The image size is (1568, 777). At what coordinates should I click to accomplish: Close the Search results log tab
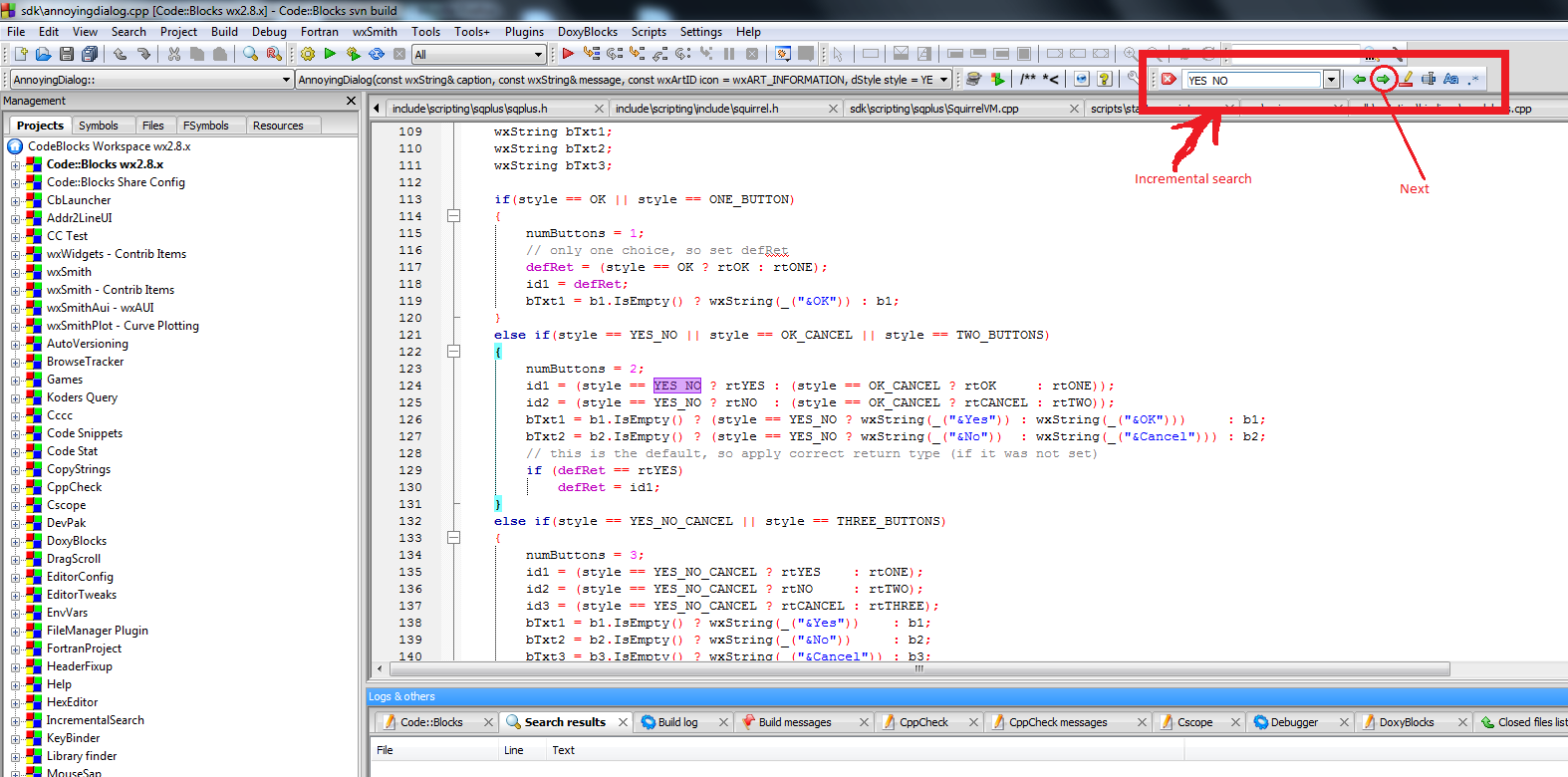pyautogui.click(x=623, y=722)
